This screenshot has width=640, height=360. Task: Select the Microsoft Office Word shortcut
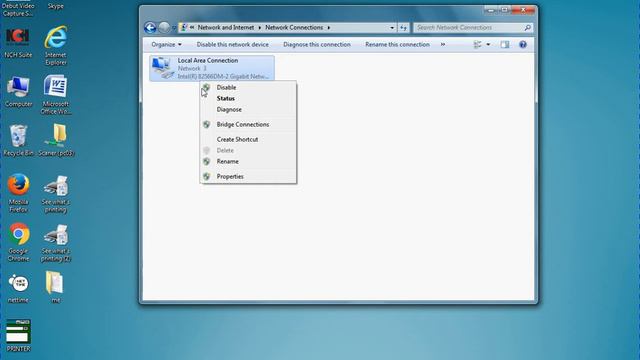(x=56, y=95)
